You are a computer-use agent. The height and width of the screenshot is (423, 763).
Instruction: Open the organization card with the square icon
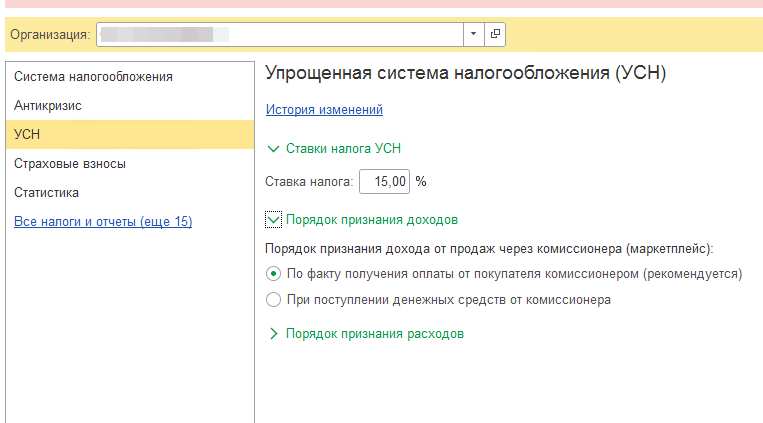tap(495, 34)
